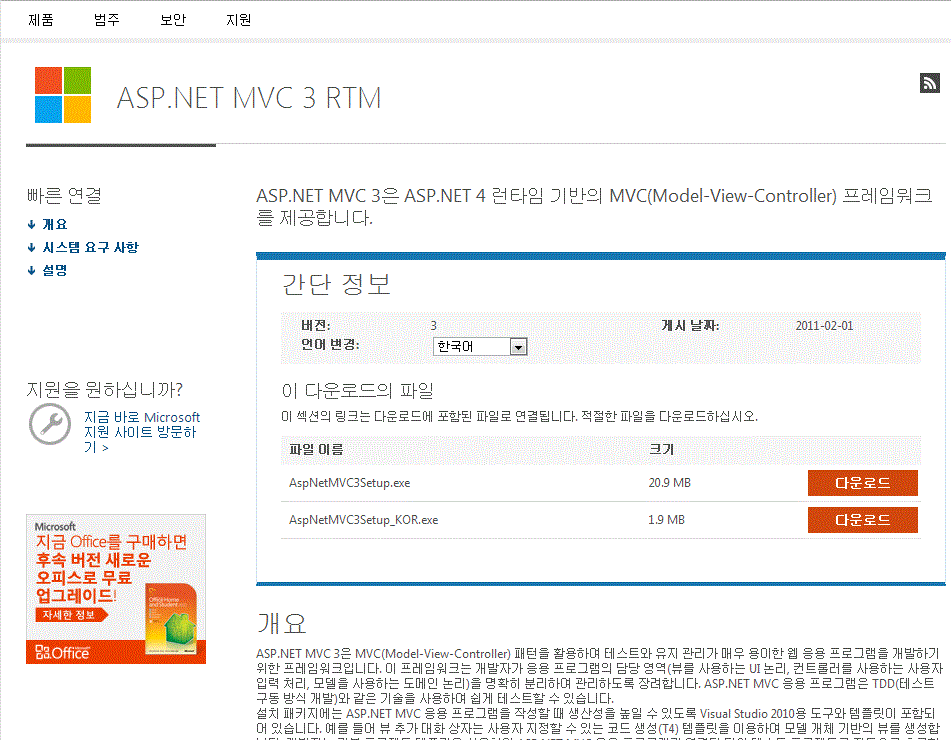Click the ASP.NET MVC 3 RTM title
The height and width of the screenshot is (740, 951).
pyautogui.click(x=249, y=98)
